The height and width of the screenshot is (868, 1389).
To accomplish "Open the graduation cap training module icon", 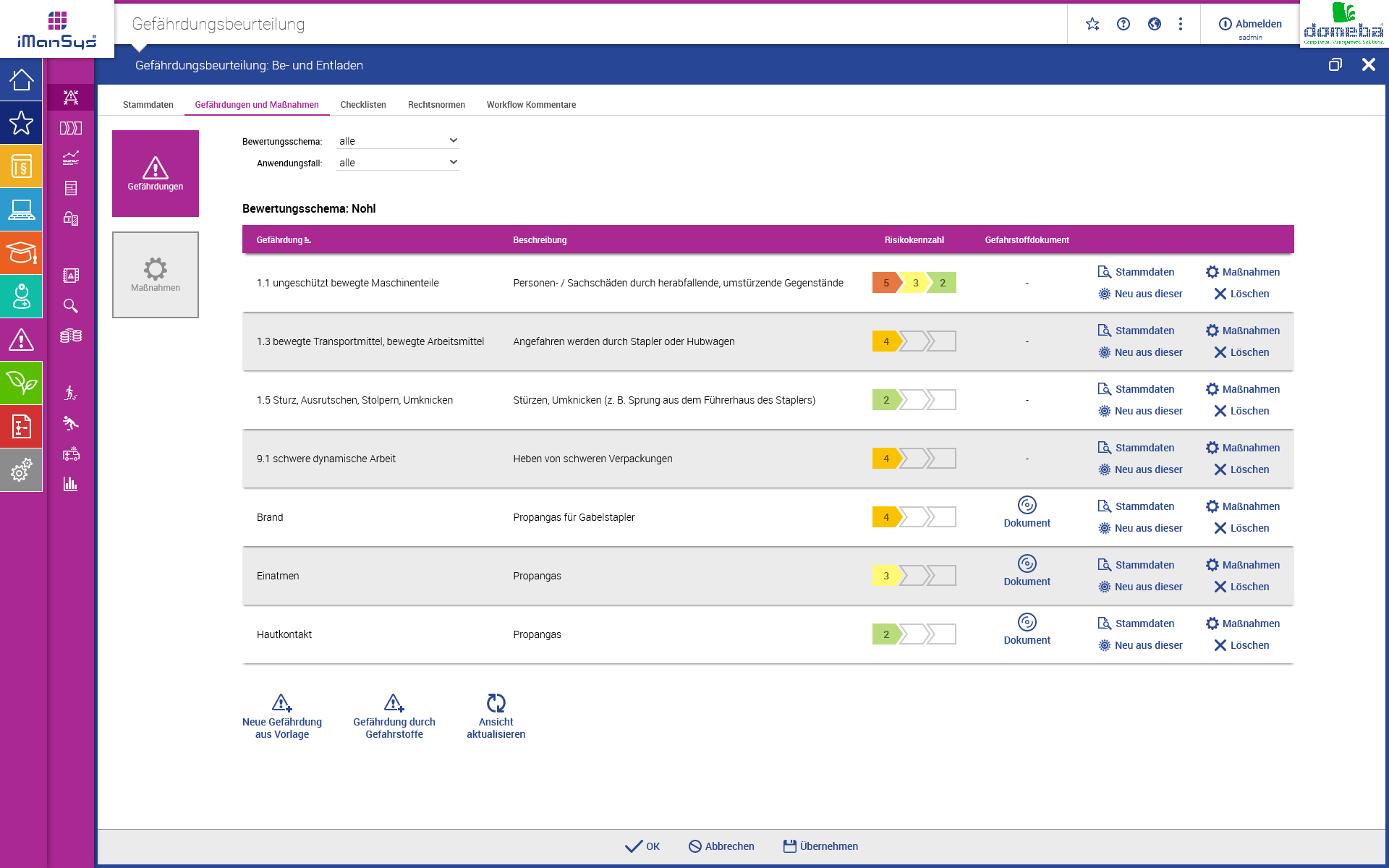I will pyautogui.click(x=21, y=253).
